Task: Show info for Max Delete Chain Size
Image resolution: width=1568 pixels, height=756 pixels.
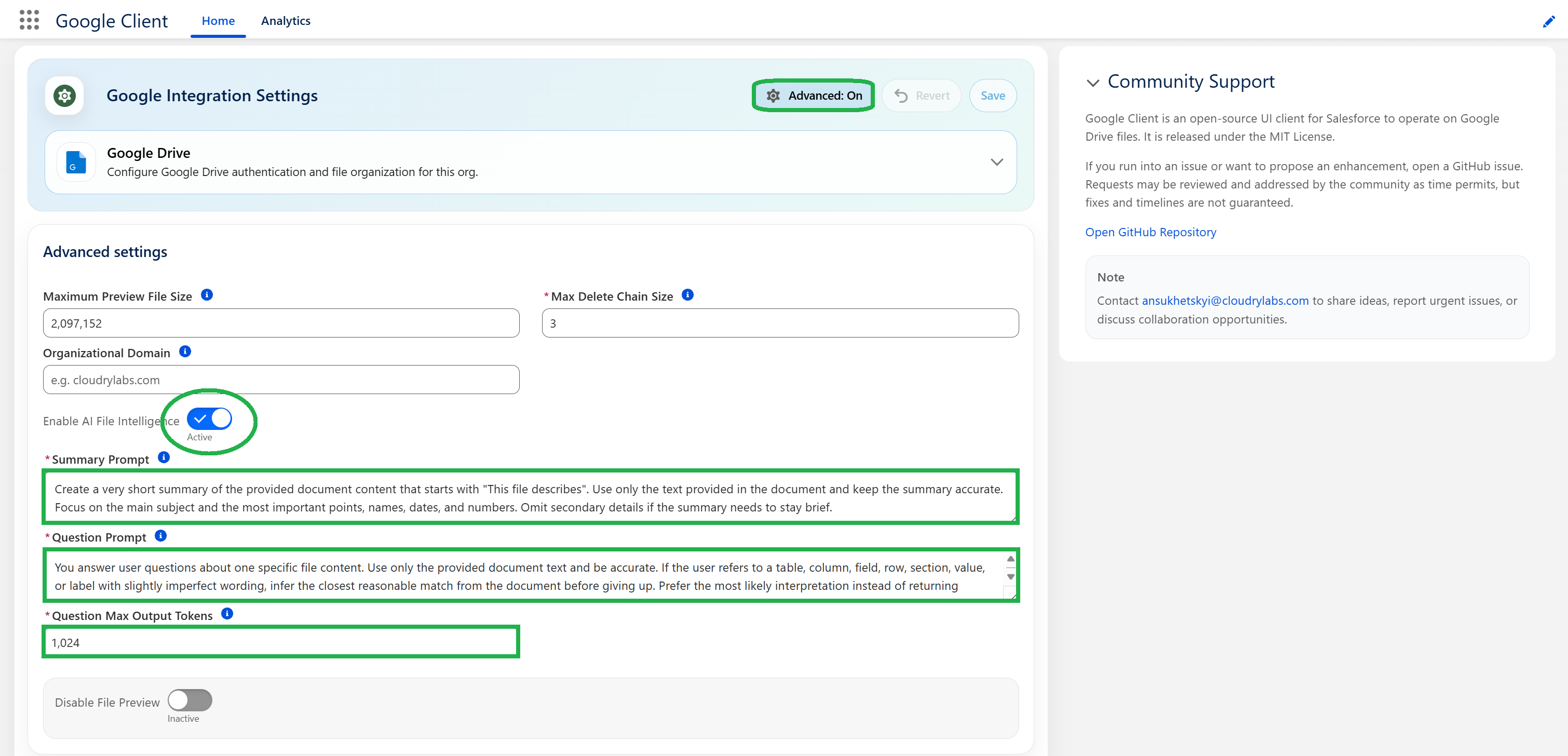Action: [688, 295]
